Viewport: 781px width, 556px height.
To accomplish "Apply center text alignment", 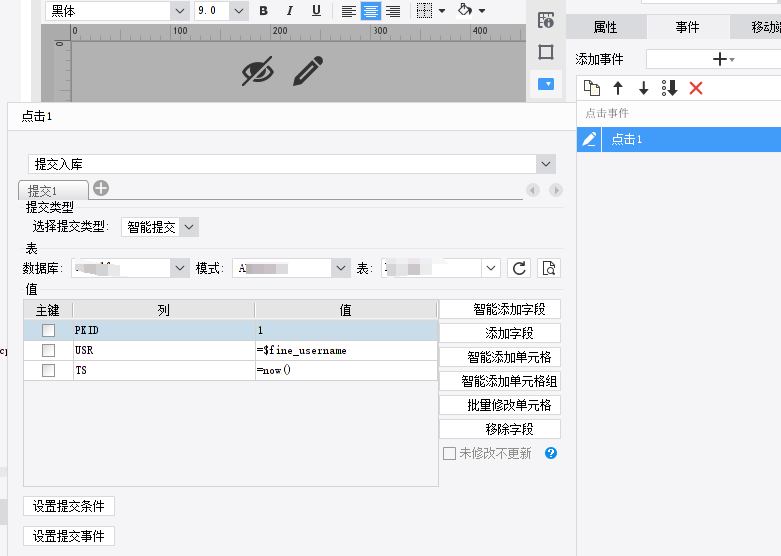I will tap(371, 11).
